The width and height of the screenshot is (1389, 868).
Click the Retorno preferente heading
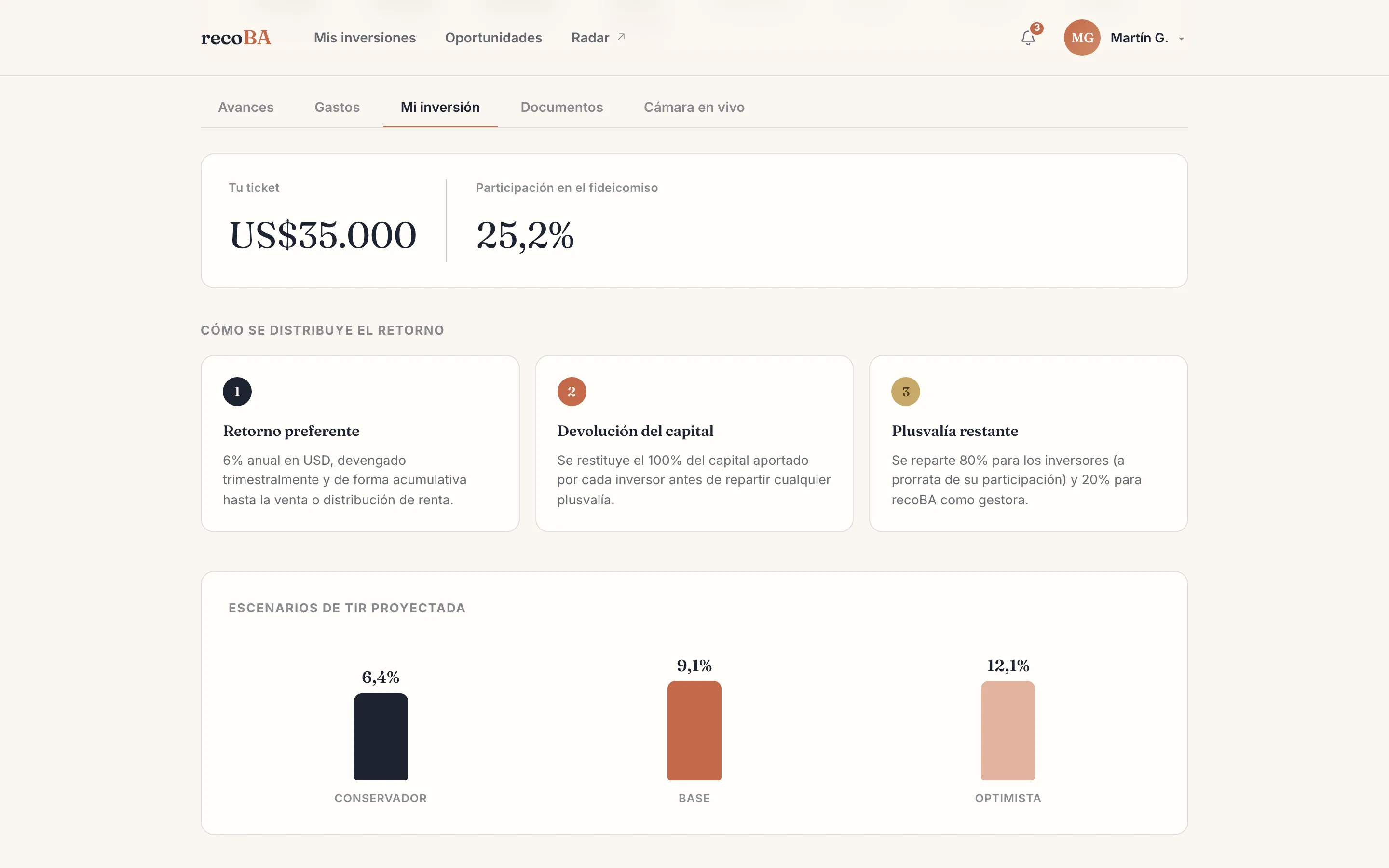291,431
